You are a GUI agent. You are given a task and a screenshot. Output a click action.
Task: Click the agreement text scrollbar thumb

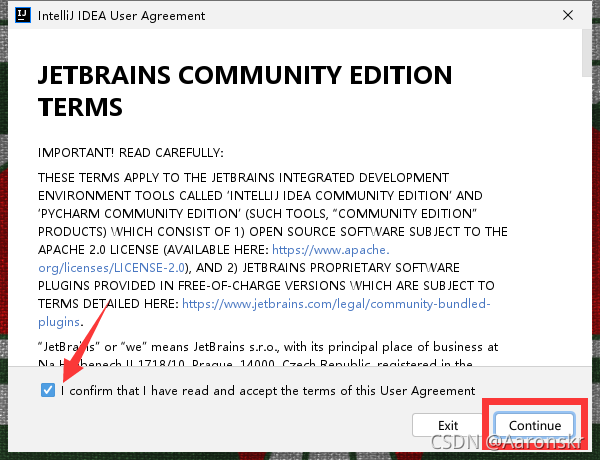tap(587, 53)
